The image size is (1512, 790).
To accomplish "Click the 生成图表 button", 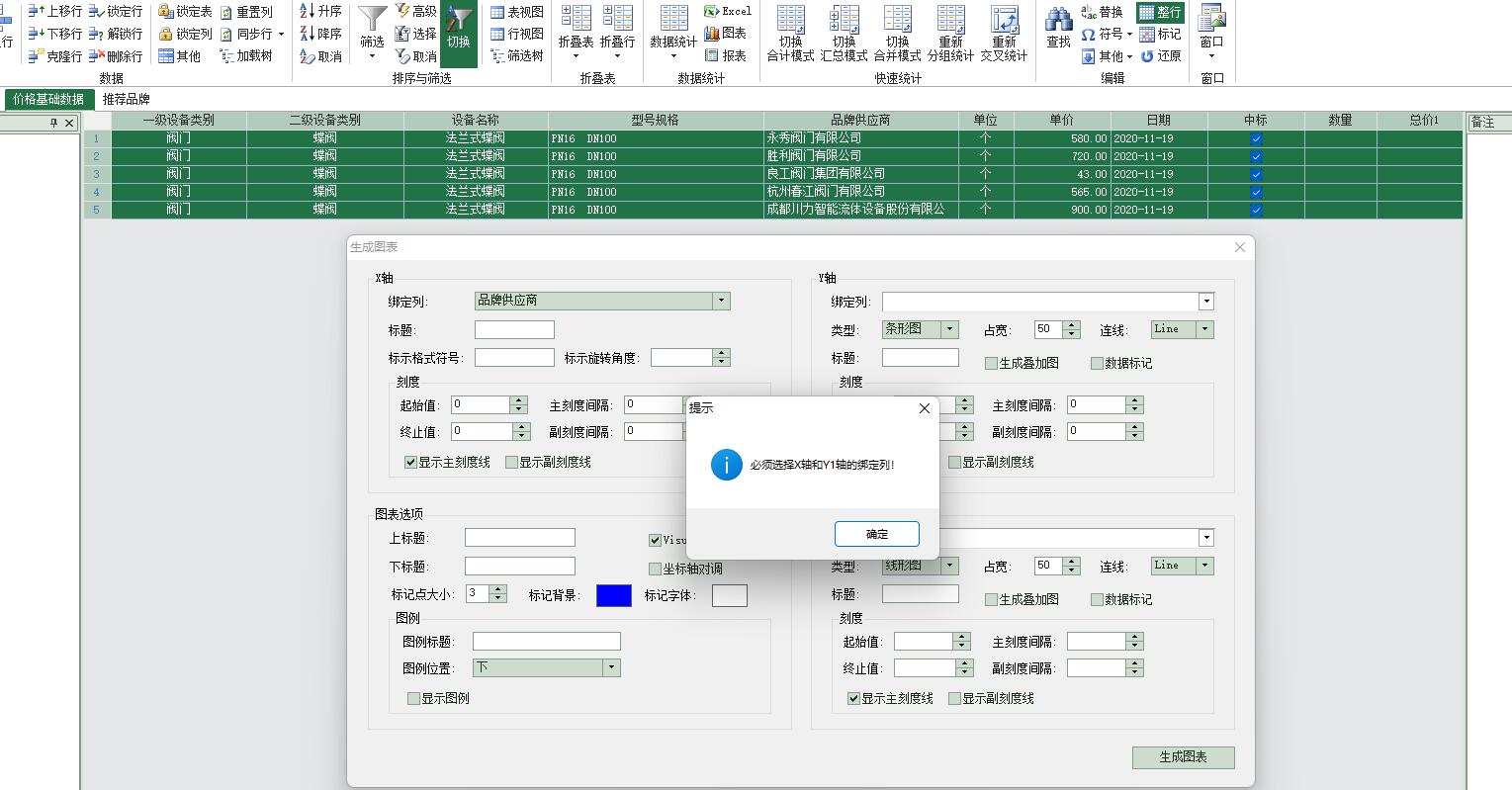I will click(1183, 757).
